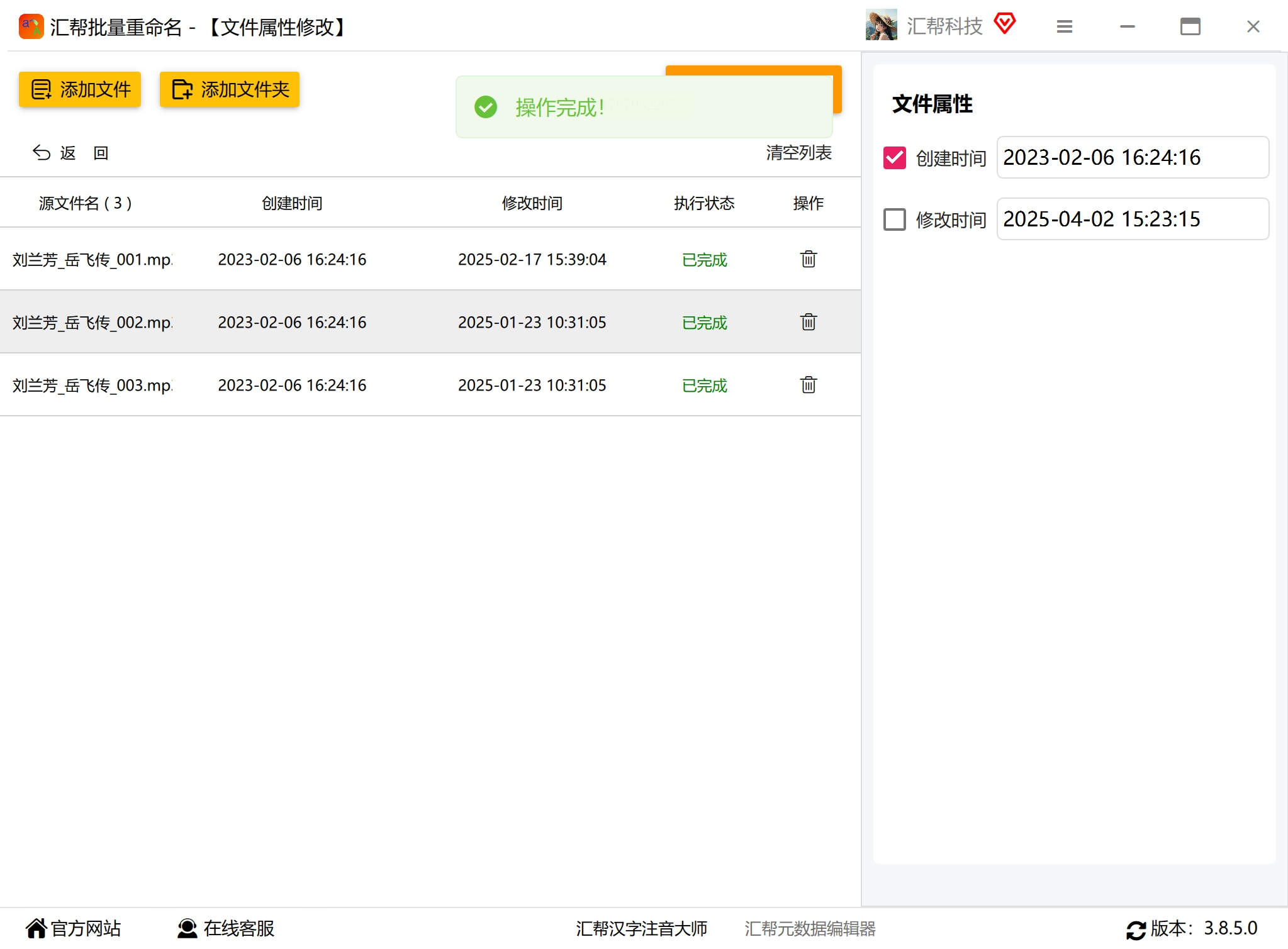This screenshot has height=949, width=1288.
Task: Click 添加文件夹 button
Action: (x=230, y=89)
